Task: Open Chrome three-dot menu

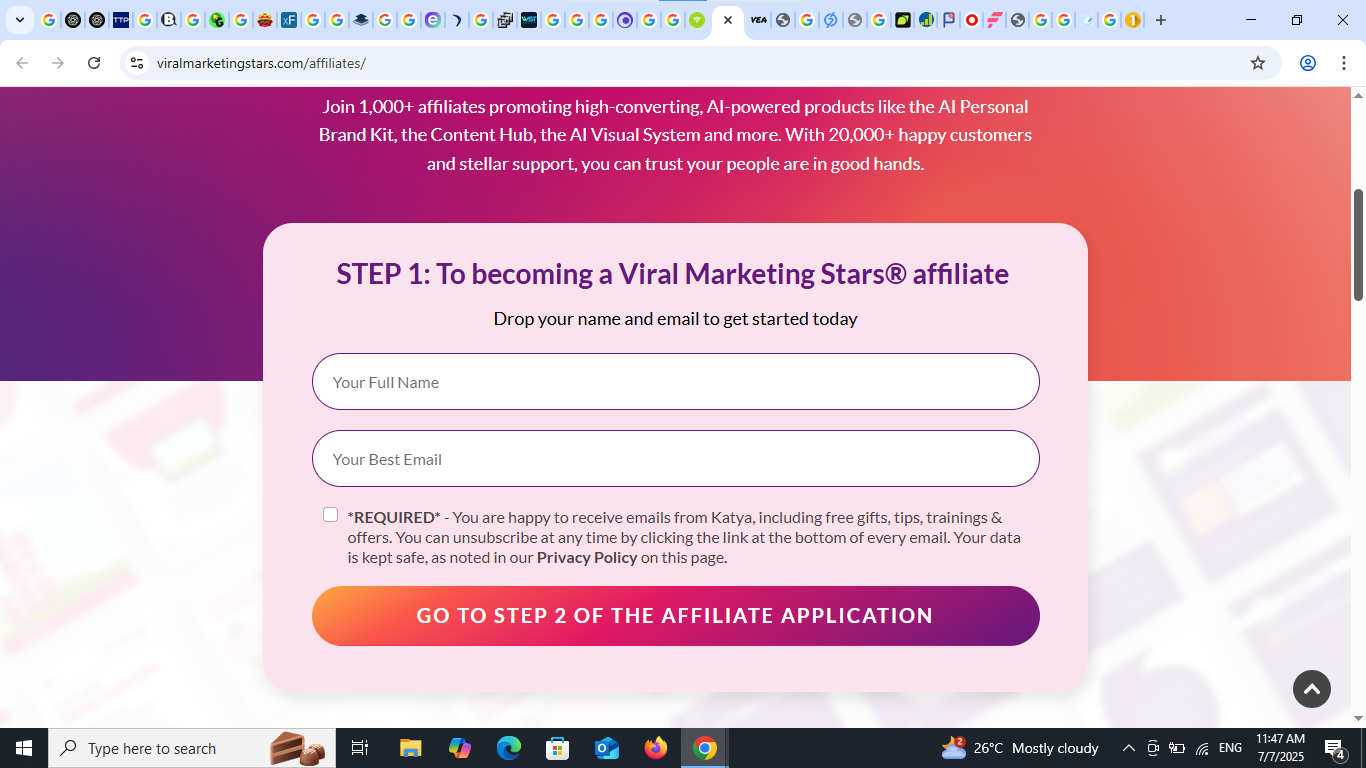Action: pos(1344,63)
